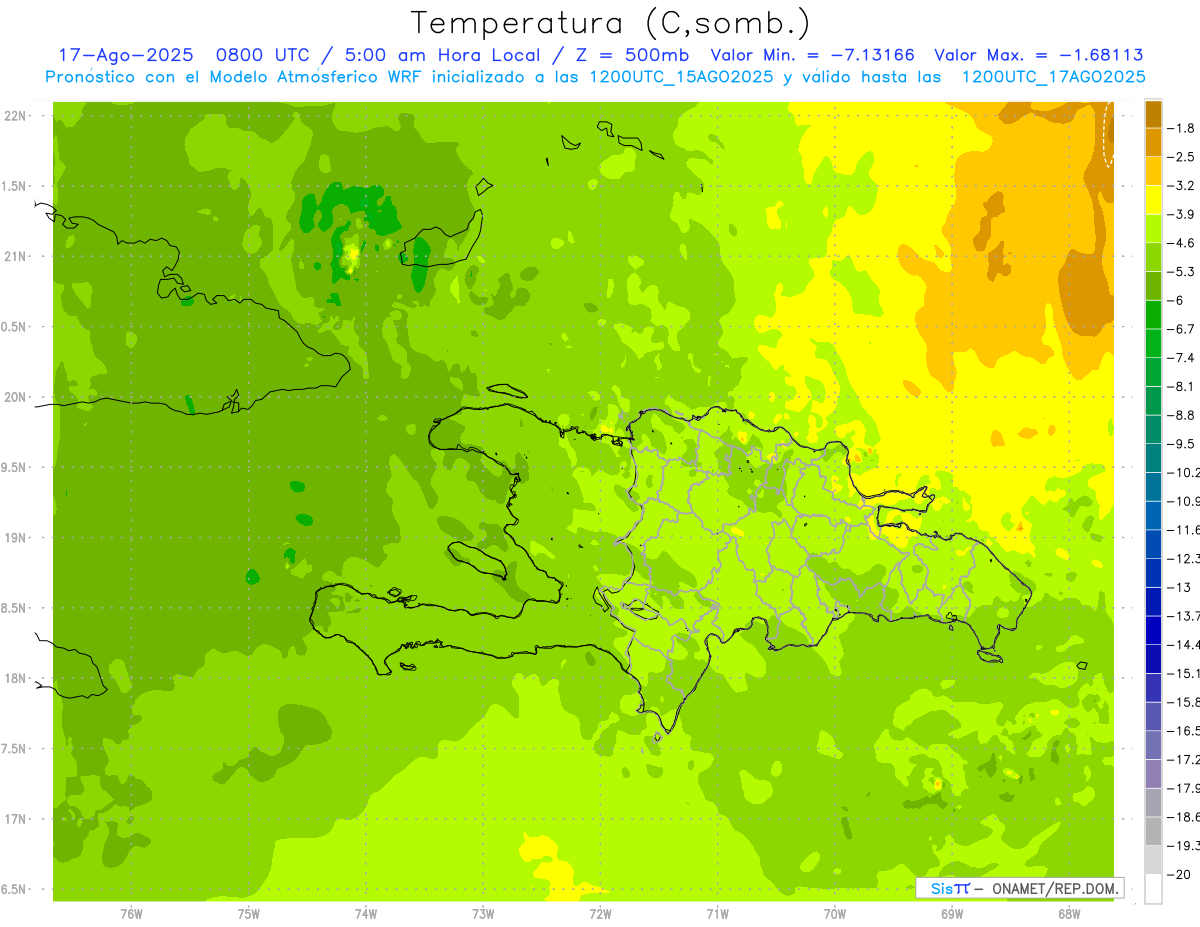1200x927 pixels.
Task: Click the '-7.4' colorbar value
Action: (1183, 358)
